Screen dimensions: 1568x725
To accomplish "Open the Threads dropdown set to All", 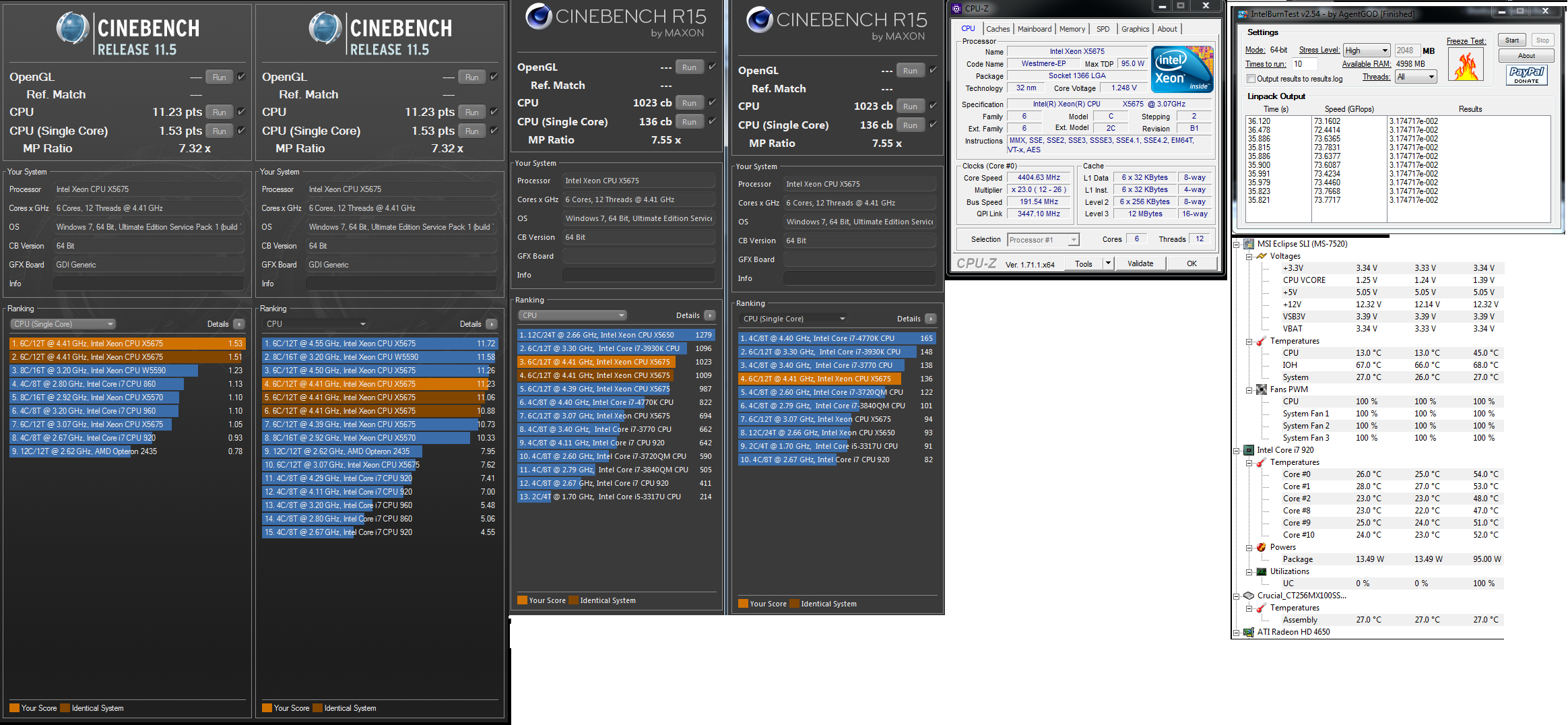I will pos(1416,77).
